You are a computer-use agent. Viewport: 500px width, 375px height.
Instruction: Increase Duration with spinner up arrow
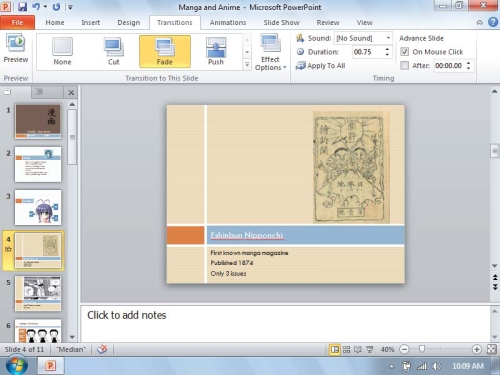point(387,49)
